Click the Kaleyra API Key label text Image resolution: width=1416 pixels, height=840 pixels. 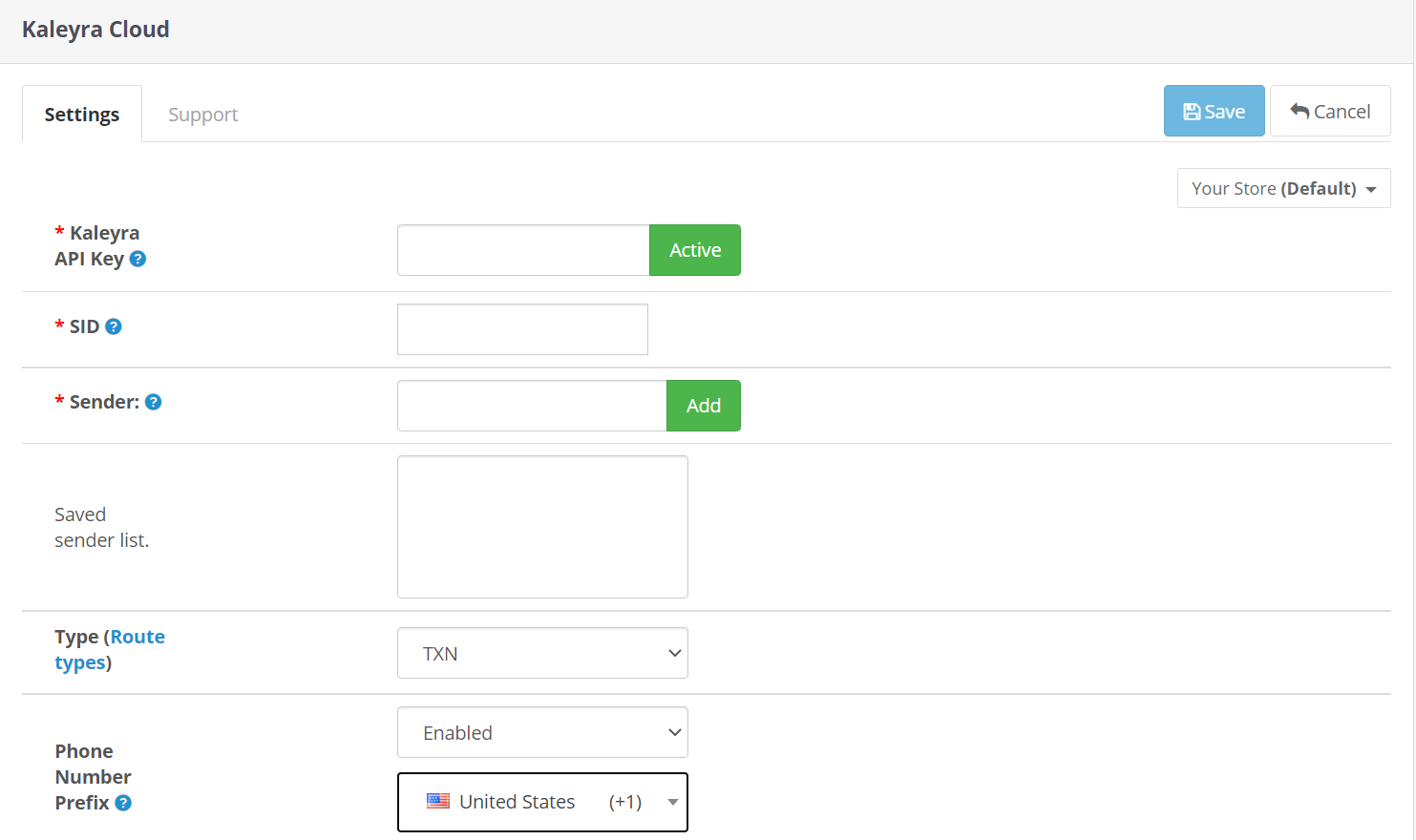96,245
